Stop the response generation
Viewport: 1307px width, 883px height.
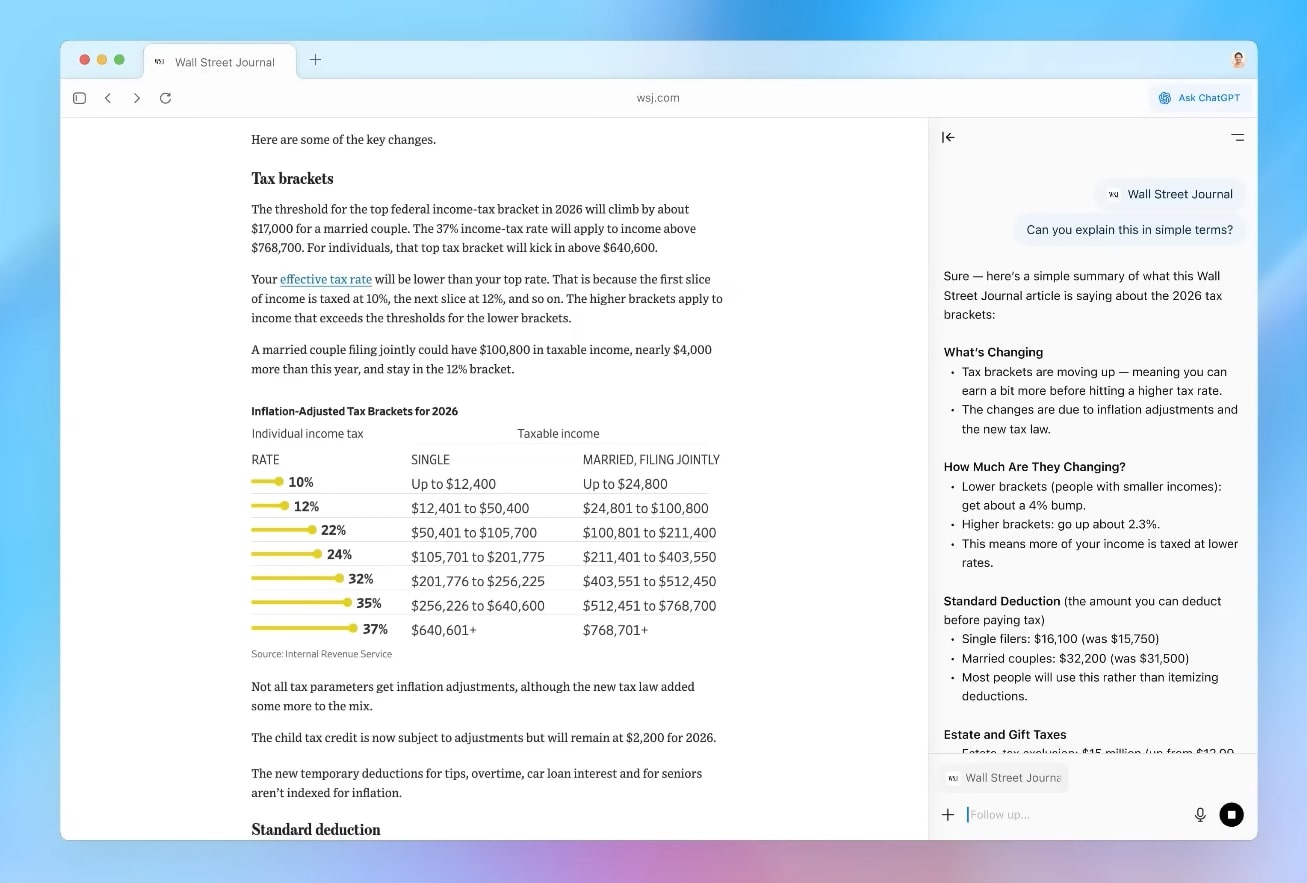click(1231, 815)
